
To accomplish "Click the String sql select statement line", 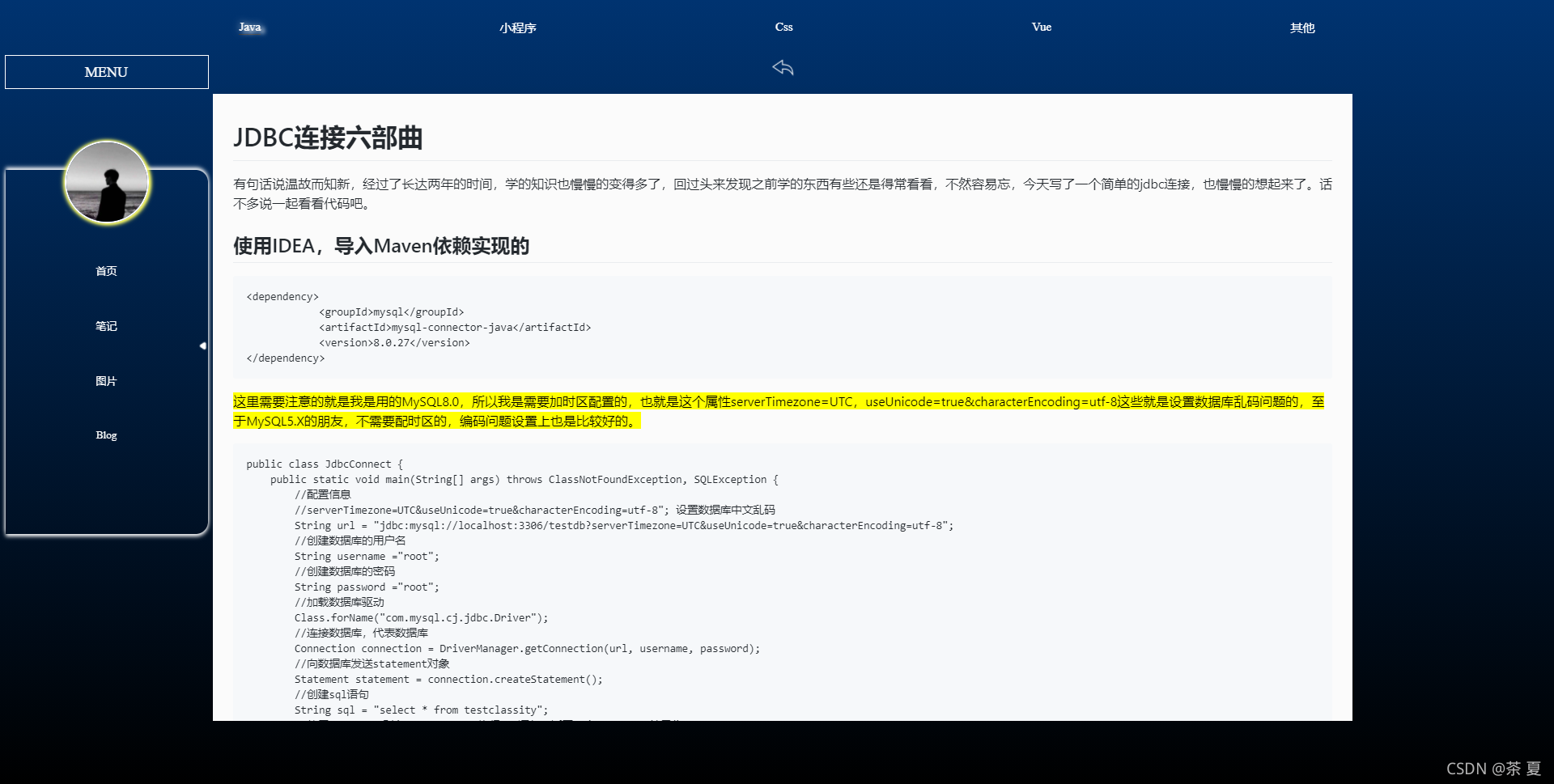I will point(421,710).
